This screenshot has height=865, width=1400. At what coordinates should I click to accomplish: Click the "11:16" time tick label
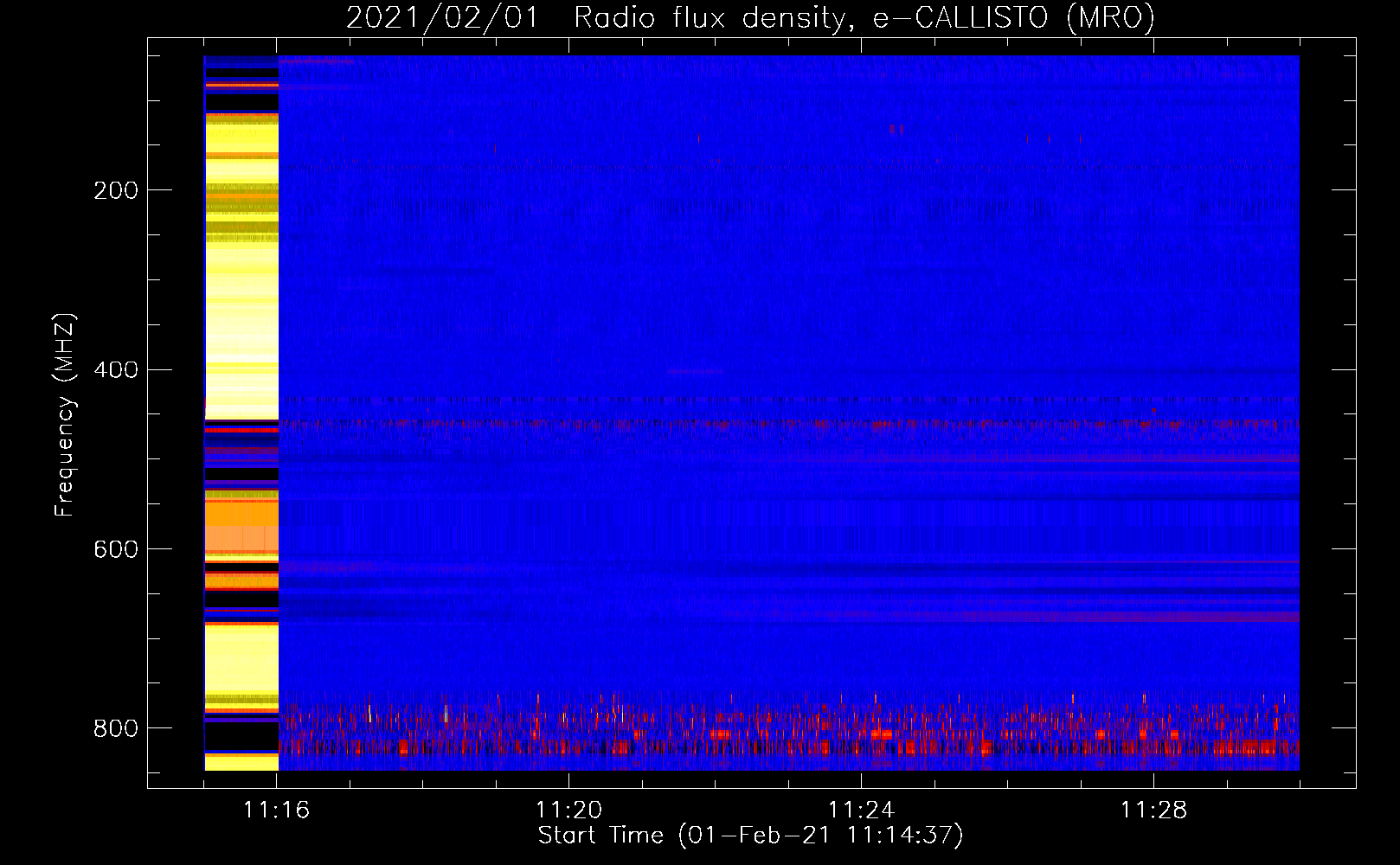pos(277,811)
